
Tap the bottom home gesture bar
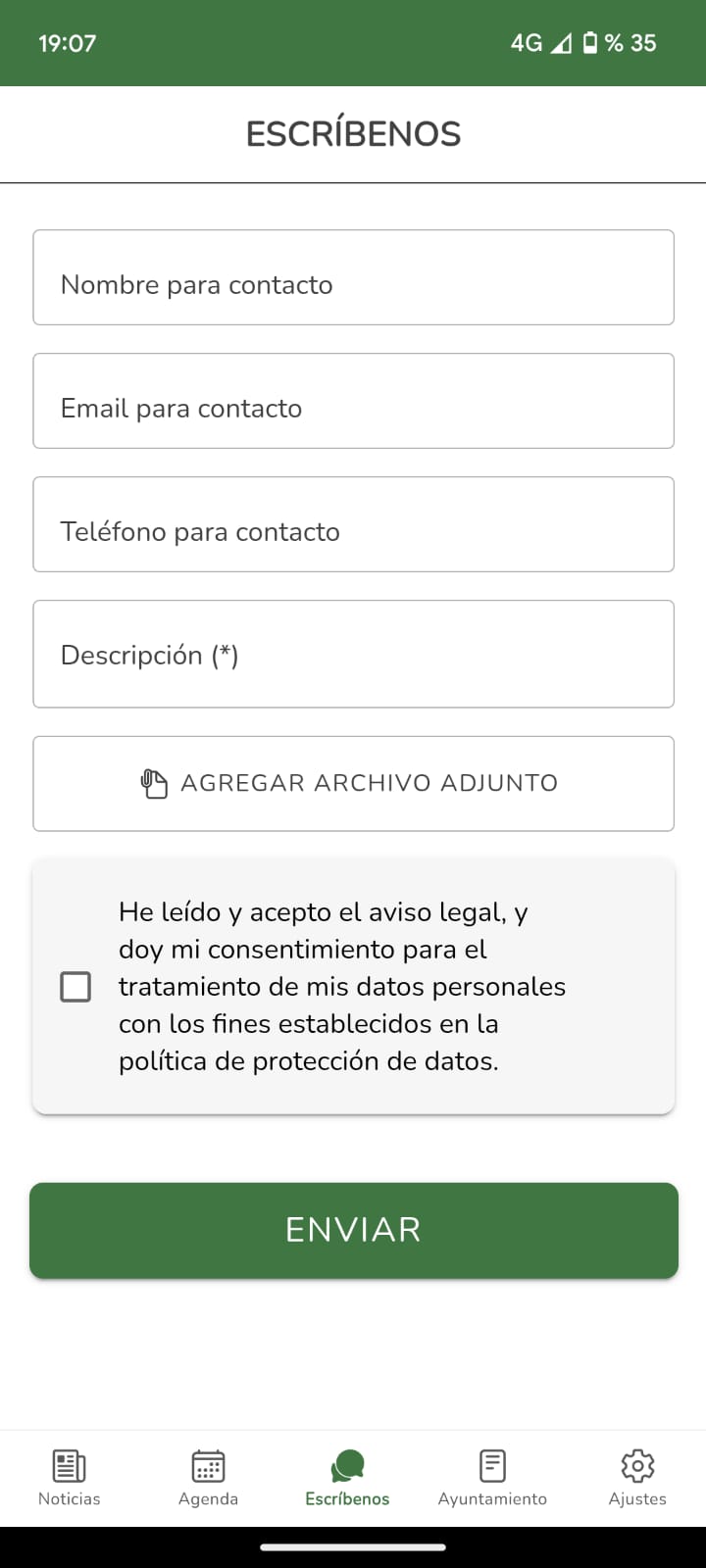pos(353,1547)
